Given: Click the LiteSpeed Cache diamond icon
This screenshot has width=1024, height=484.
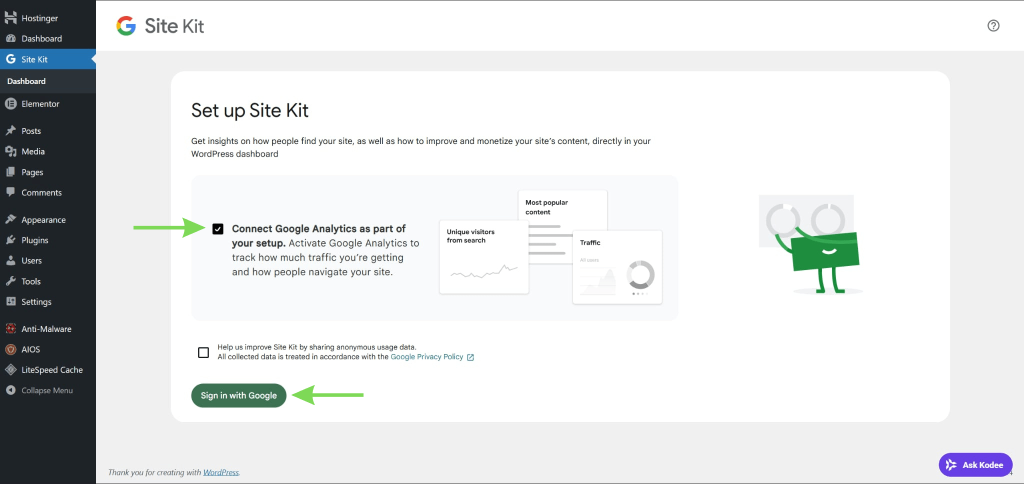Looking at the screenshot, I should point(10,370).
